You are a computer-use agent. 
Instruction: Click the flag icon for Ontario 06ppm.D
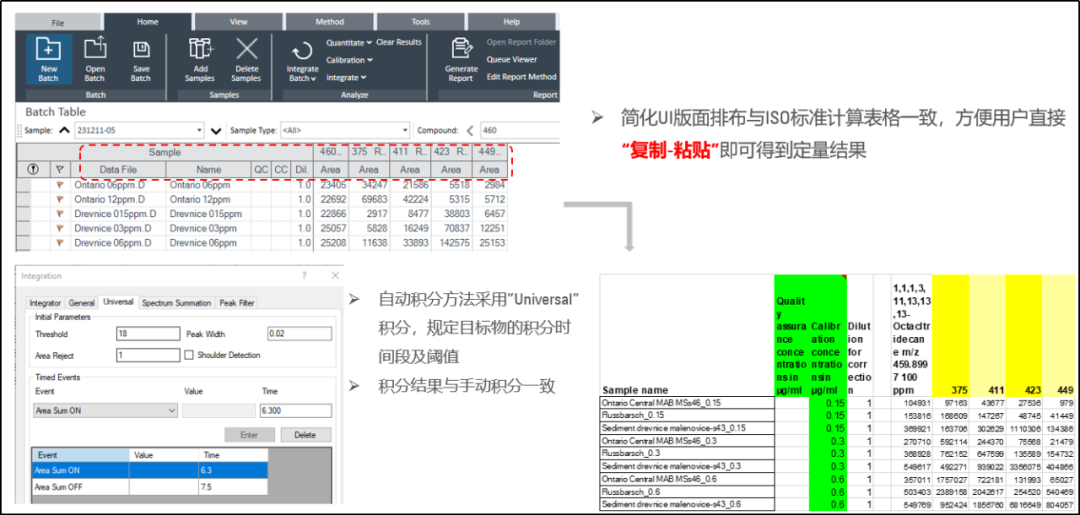pyautogui.click(x=60, y=185)
